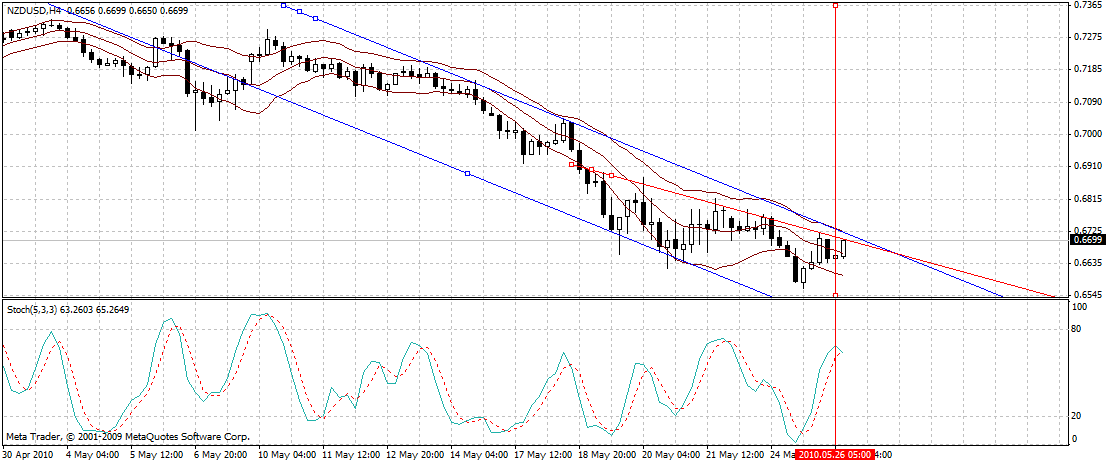Select the most recent candlestick on chart
The height and width of the screenshot is (462, 1106).
pyautogui.click(x=844, y=247)
